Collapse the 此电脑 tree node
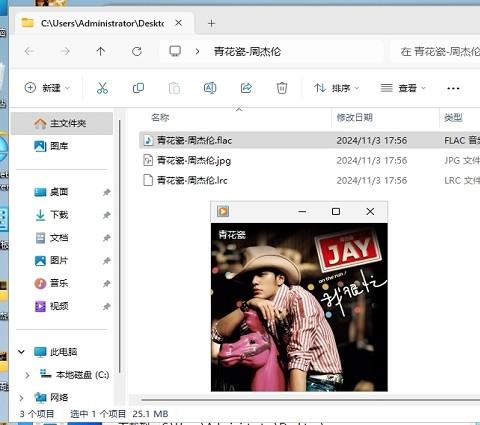This screenshot has width=480, height=425. click(21, 352)
